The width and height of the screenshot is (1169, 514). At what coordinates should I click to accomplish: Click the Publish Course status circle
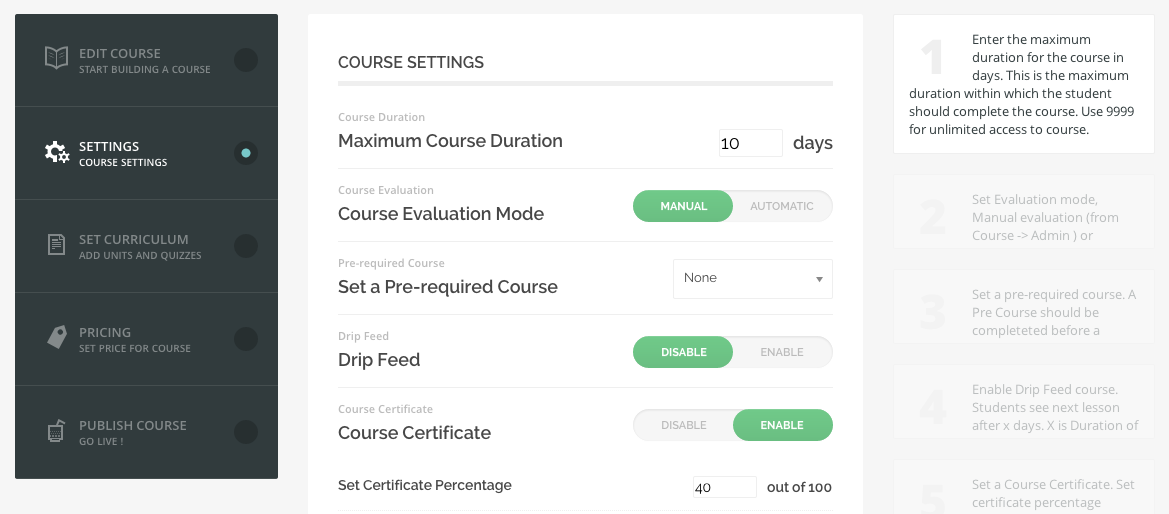246,431
